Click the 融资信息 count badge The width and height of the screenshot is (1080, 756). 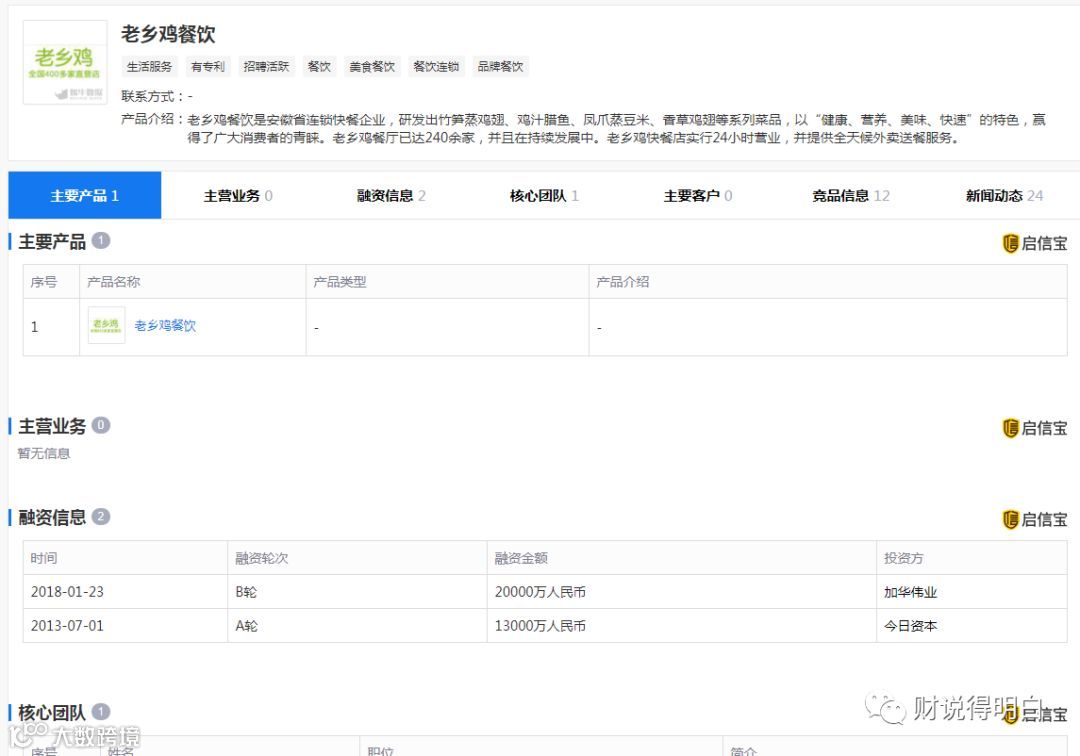pos(101,516)
